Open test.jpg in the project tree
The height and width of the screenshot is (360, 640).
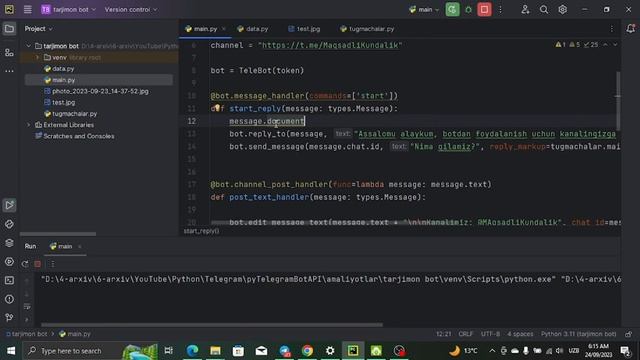click(60, 102)
